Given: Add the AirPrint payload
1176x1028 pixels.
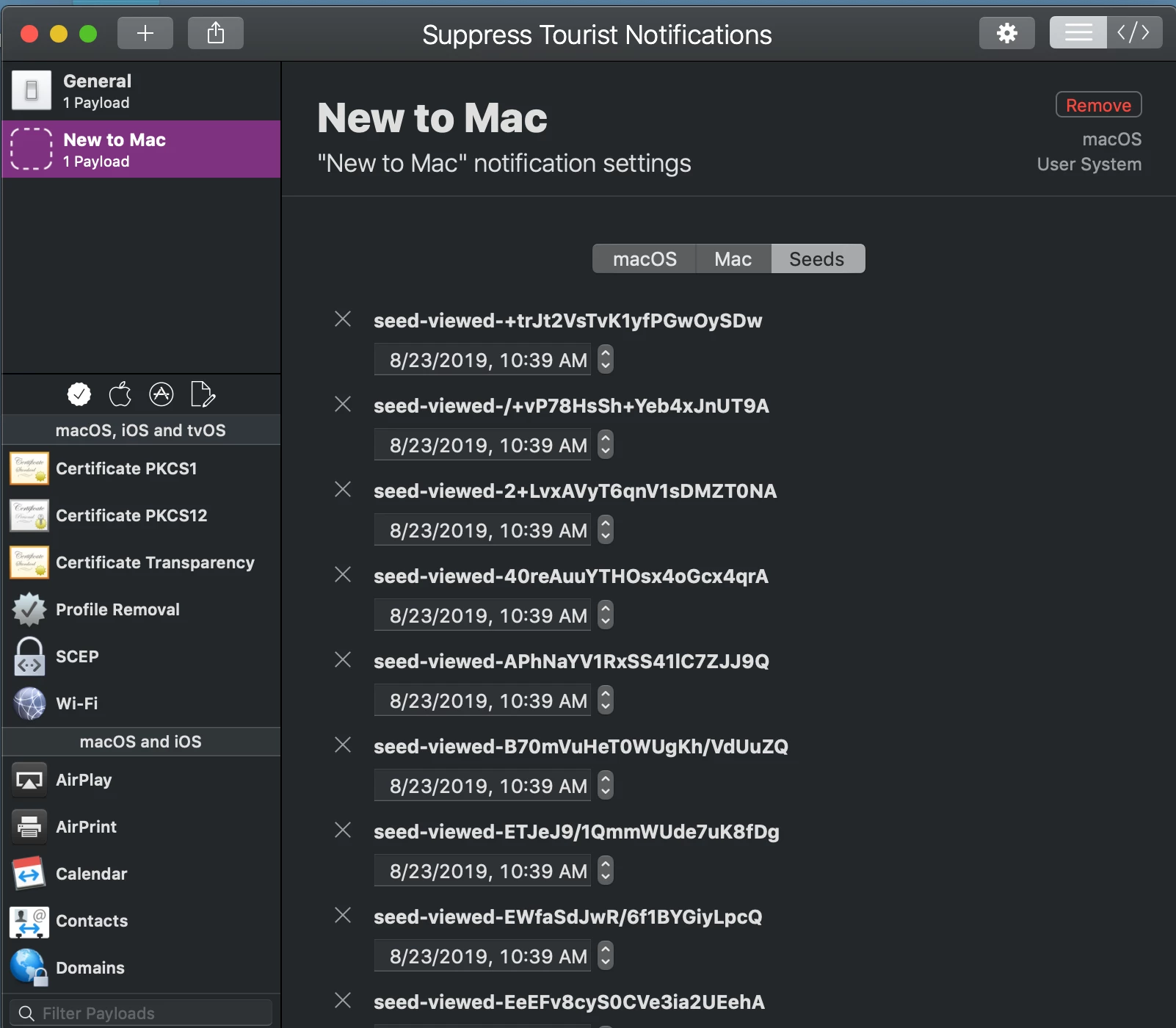Looking at the screenshot, I should point(141,827).
